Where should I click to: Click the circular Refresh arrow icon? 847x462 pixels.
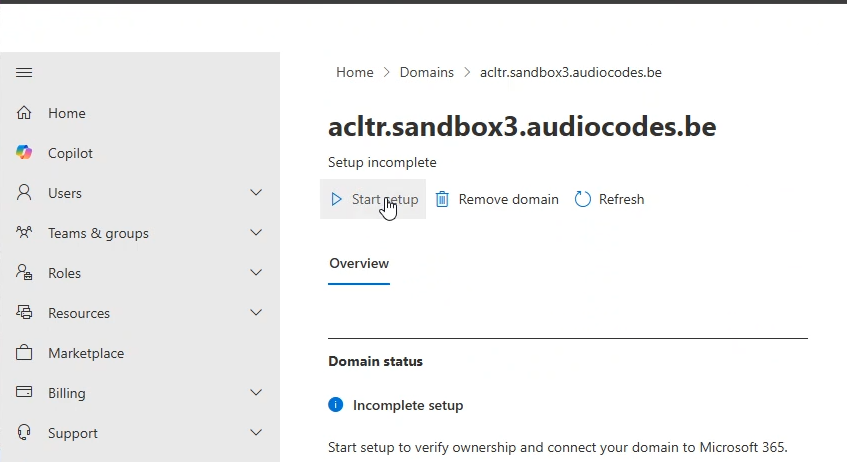click(x=582, y=199)
